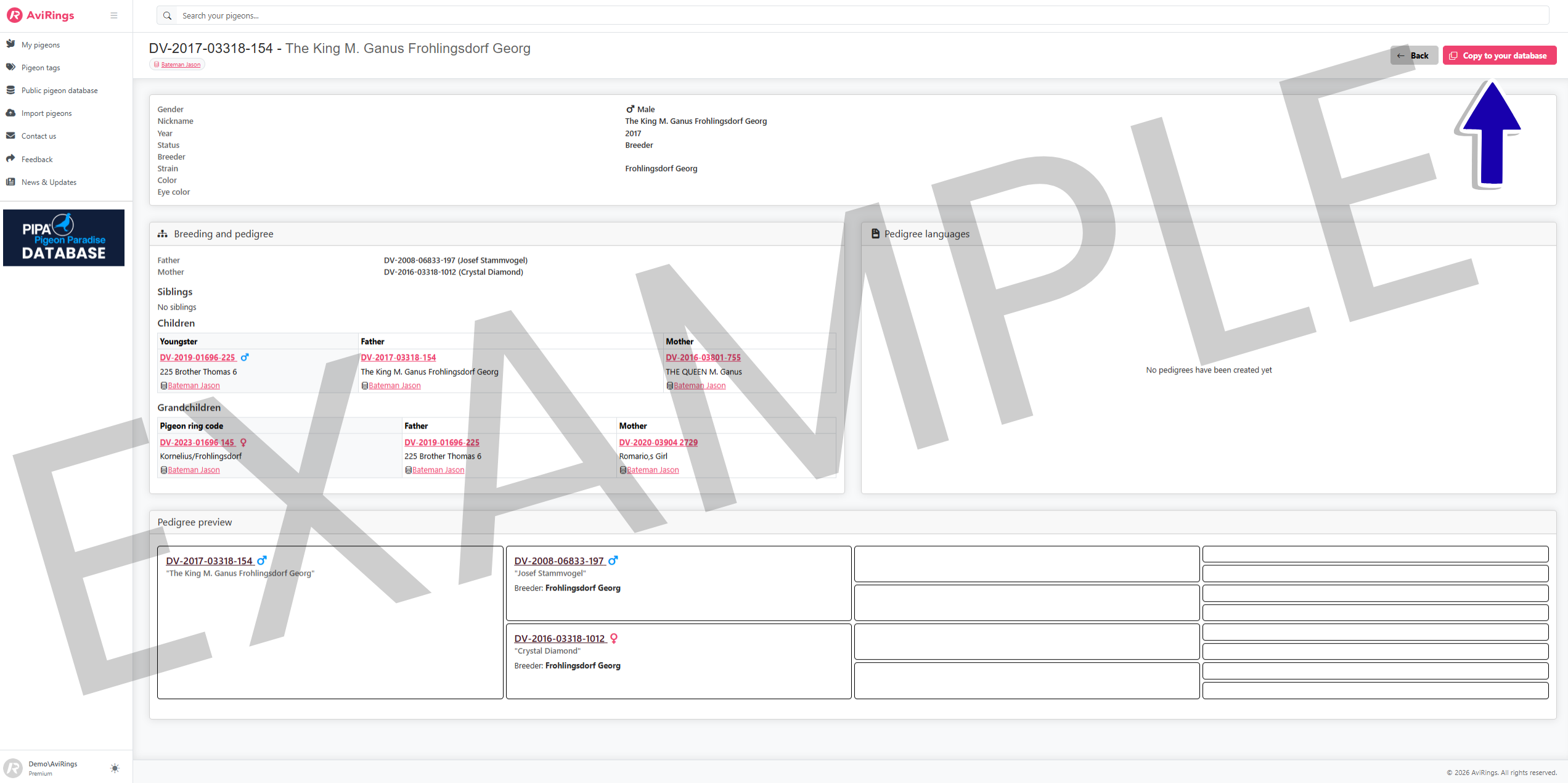Screen dimensions: 1568x783
Task: Click into the pigeon search field
Action: 863,15
